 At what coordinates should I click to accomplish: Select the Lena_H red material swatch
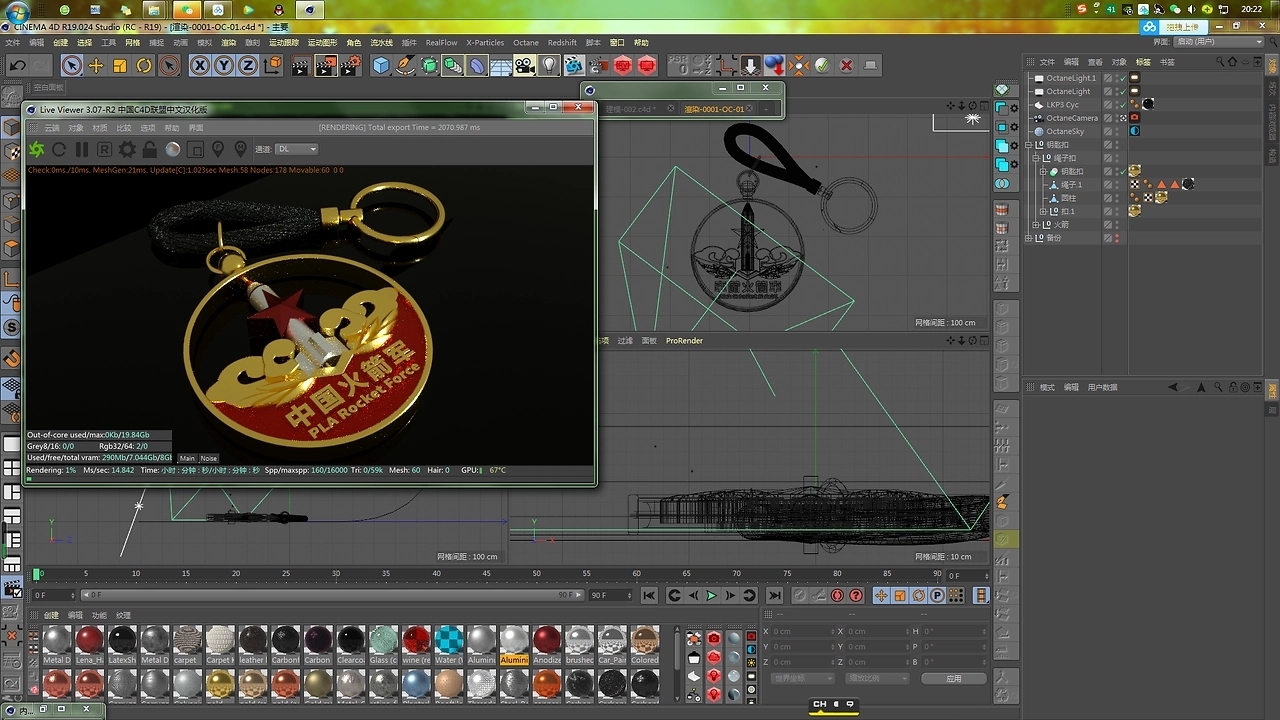(x=89, y=643)
